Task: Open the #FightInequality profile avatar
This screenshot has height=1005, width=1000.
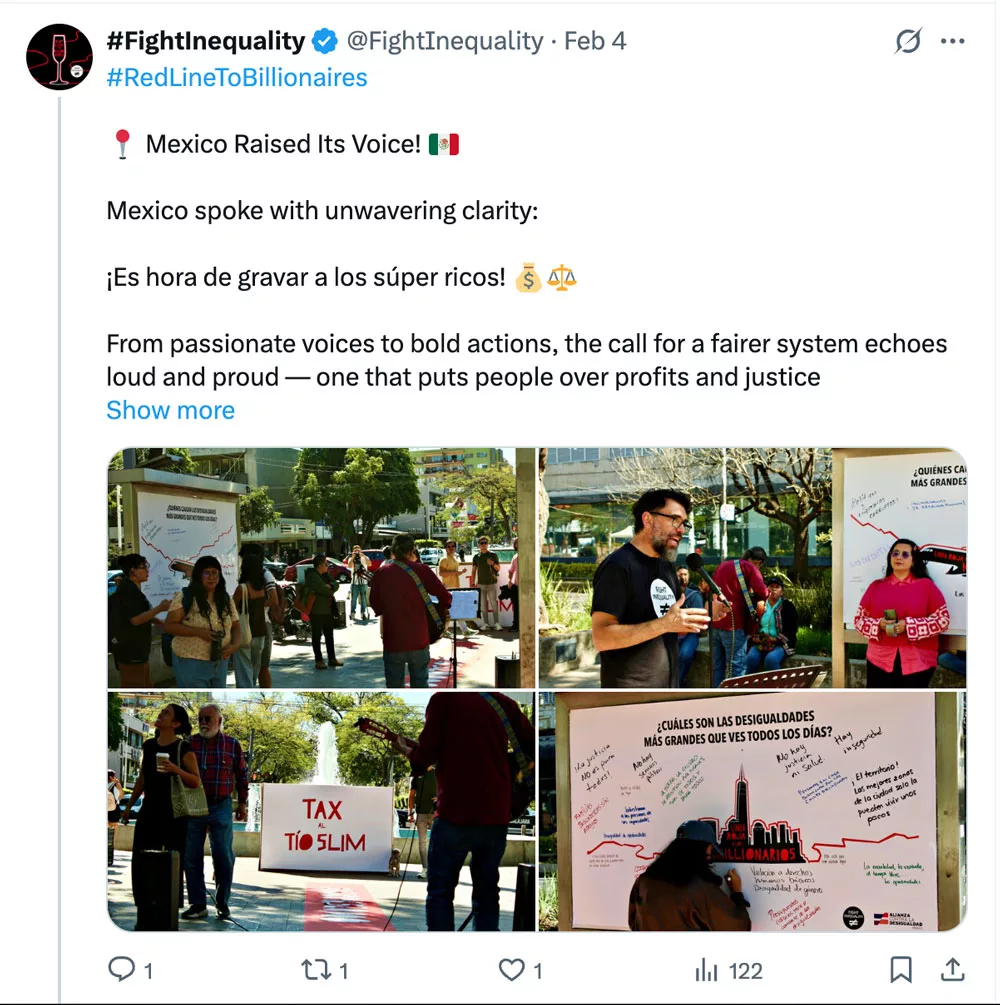Action: point(59,56)
